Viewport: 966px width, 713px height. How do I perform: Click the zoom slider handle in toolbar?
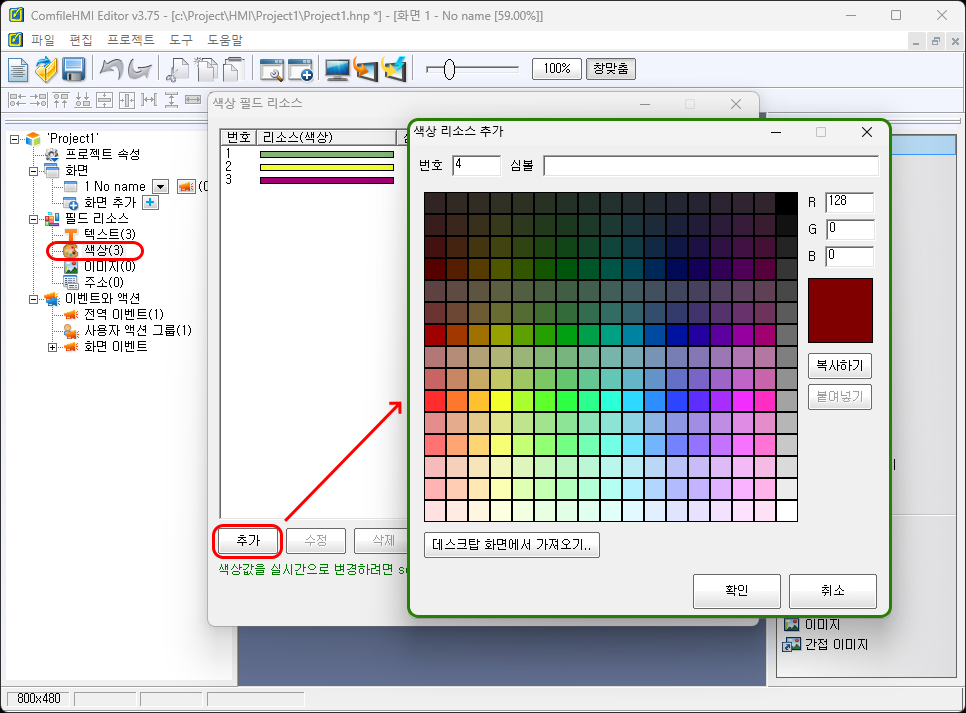[x=449, y=69]
